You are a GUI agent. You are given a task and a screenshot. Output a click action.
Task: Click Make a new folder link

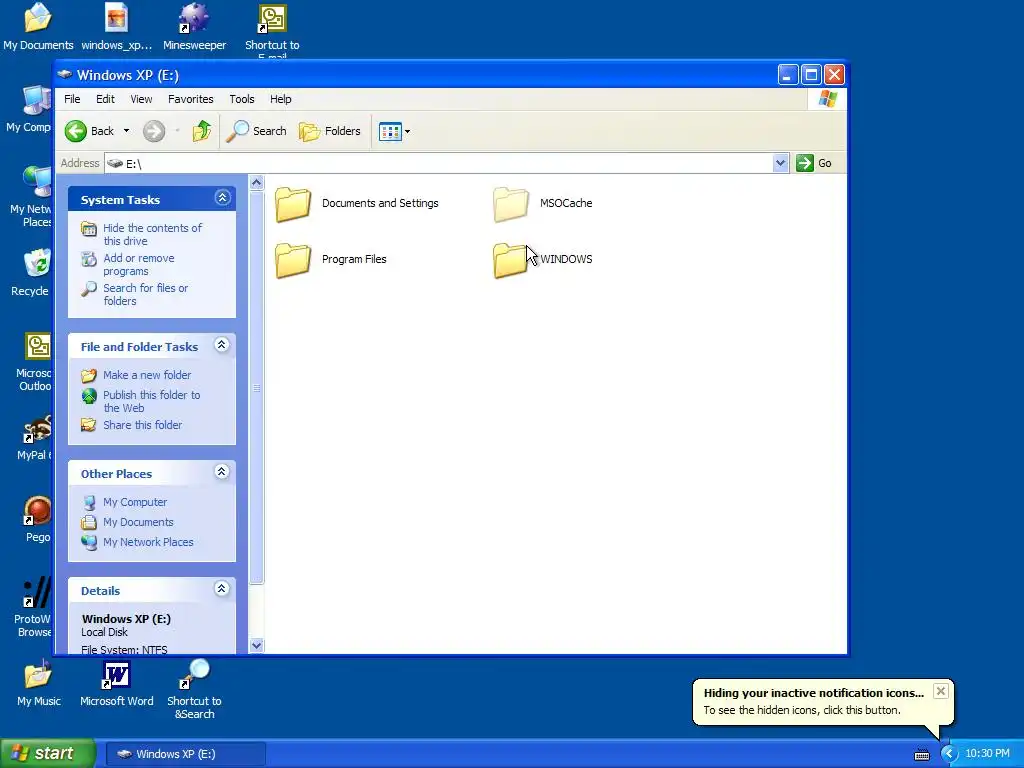point(147,375)
